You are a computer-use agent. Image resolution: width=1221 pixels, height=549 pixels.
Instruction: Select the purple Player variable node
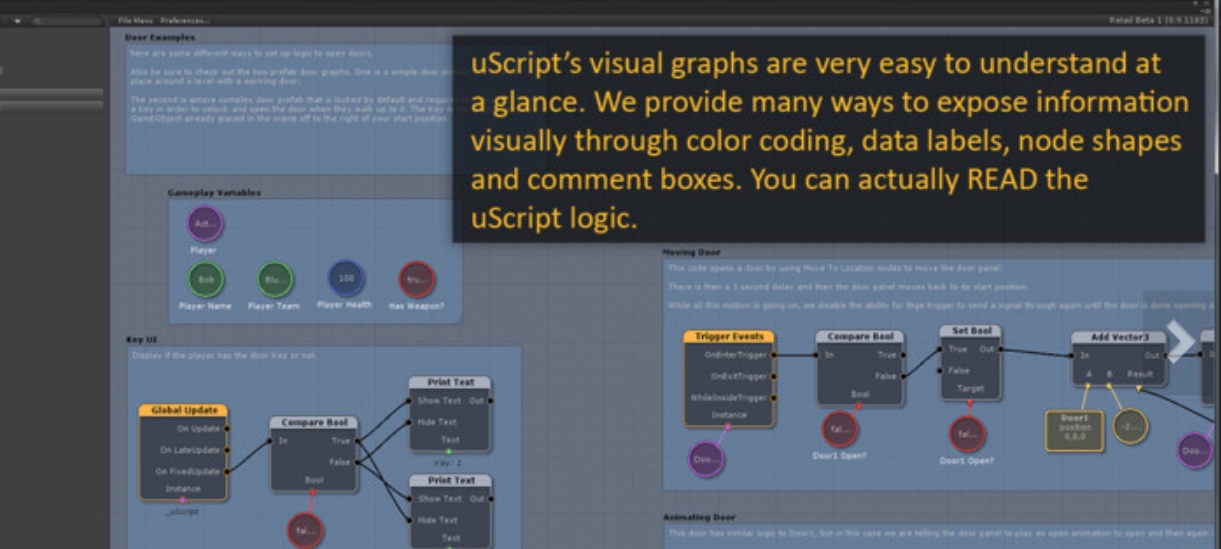(x=206, y=224)
